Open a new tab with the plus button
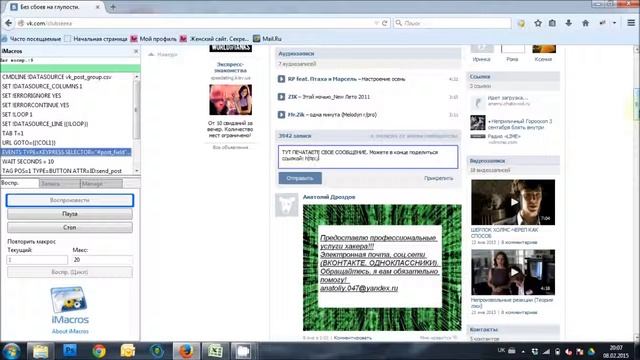Viewport: 640px width, 360px height. [113, 7]
